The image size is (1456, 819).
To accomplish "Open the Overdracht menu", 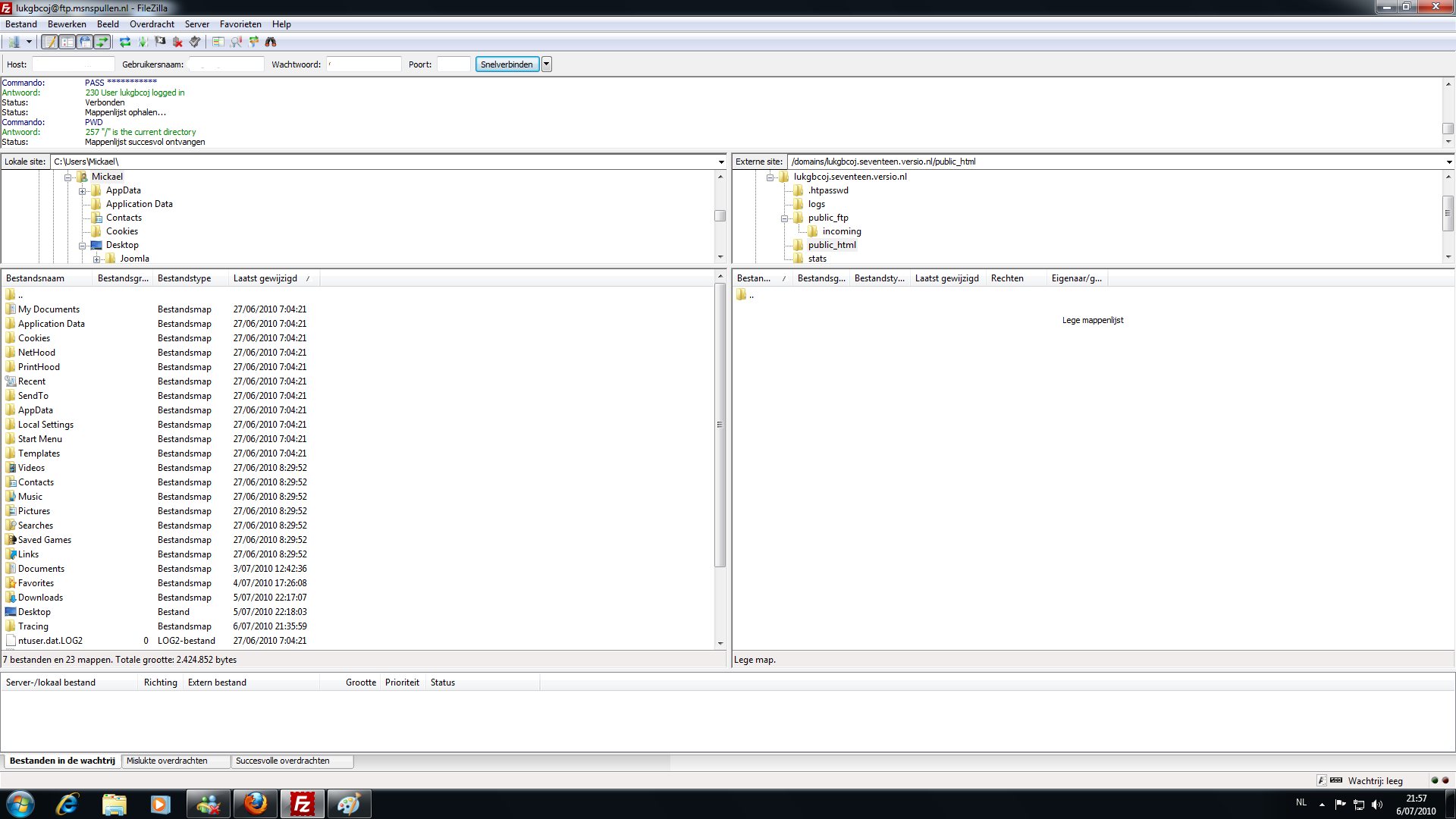I will 152,24.
